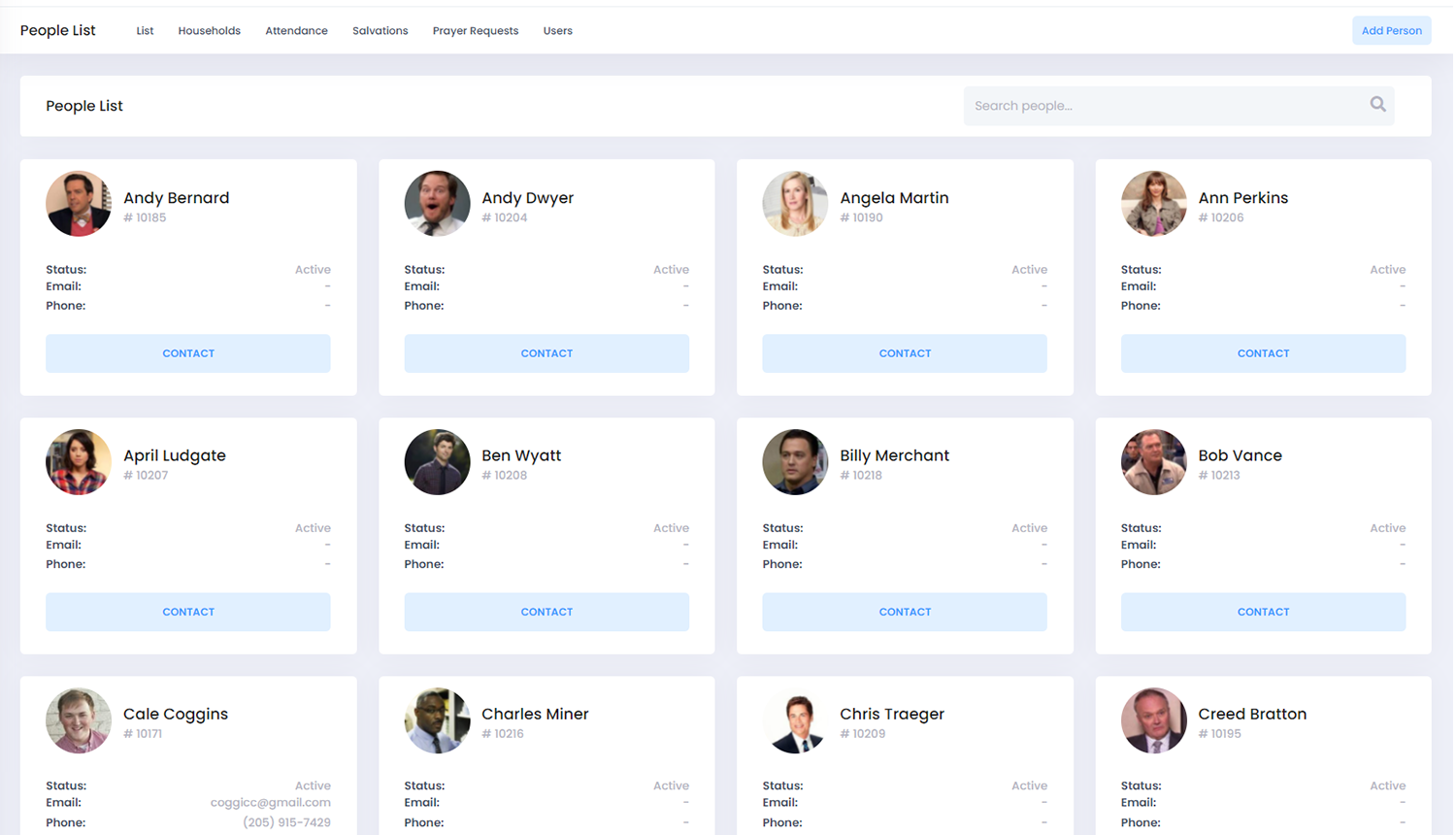Click the People List panel heading
The image size is (1456, 835).
coord(84,106)
